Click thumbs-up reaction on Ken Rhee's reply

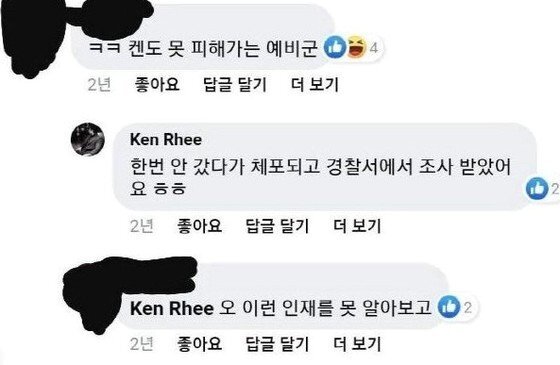(x=537, y=188)
